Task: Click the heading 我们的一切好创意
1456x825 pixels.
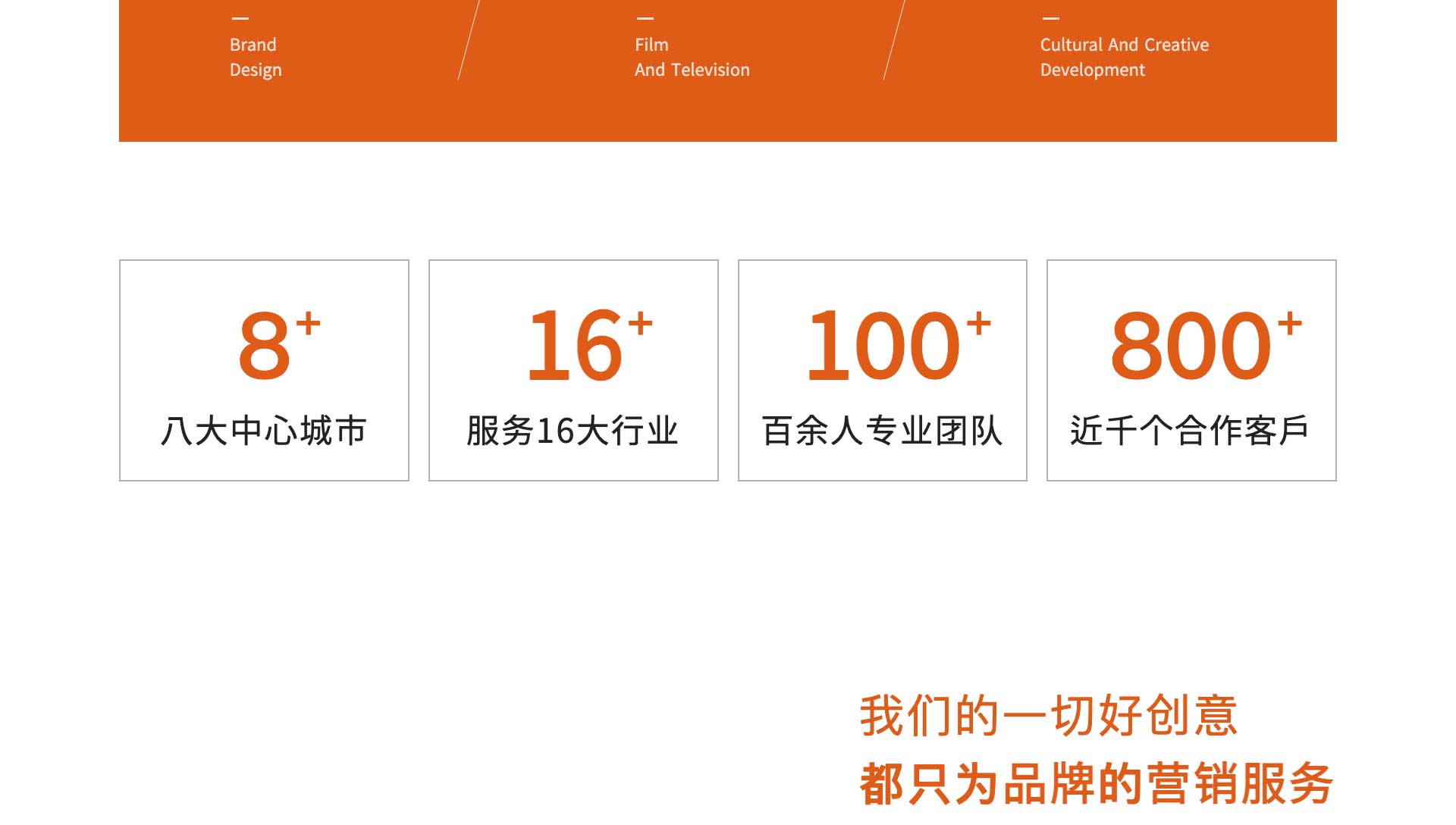Action: pyautogui.click(x=1049, y=715)
